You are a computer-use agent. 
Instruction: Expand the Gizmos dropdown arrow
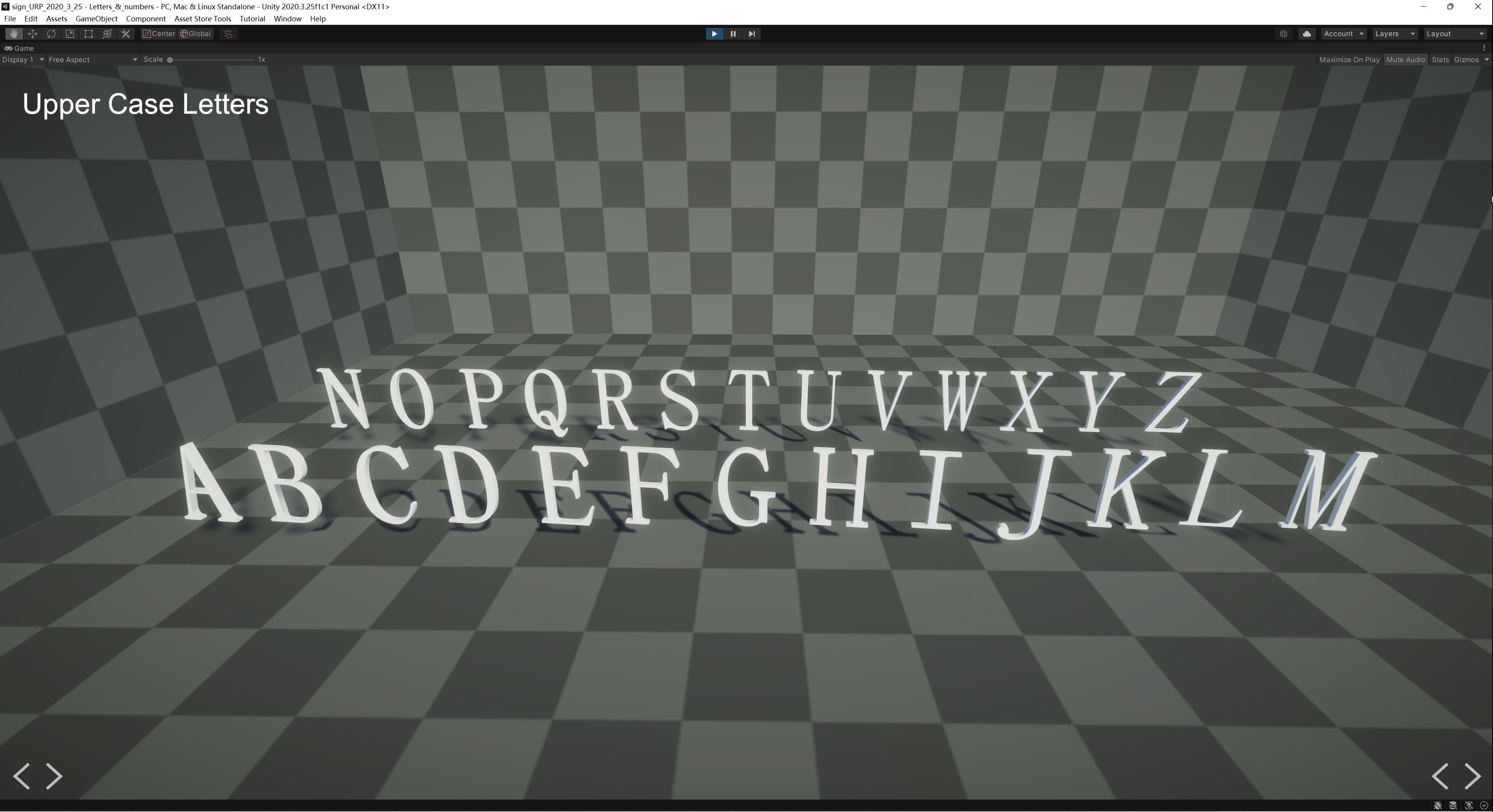click(x=1486, y=60)
